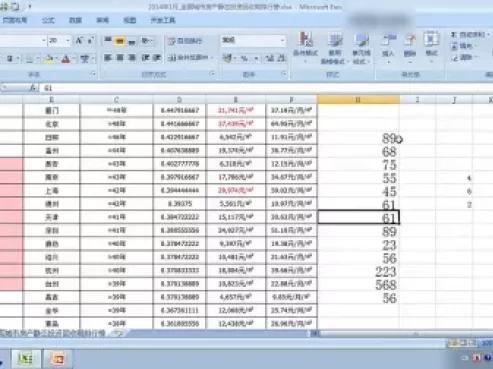Expand the font size dropdown

coord(68,41)
